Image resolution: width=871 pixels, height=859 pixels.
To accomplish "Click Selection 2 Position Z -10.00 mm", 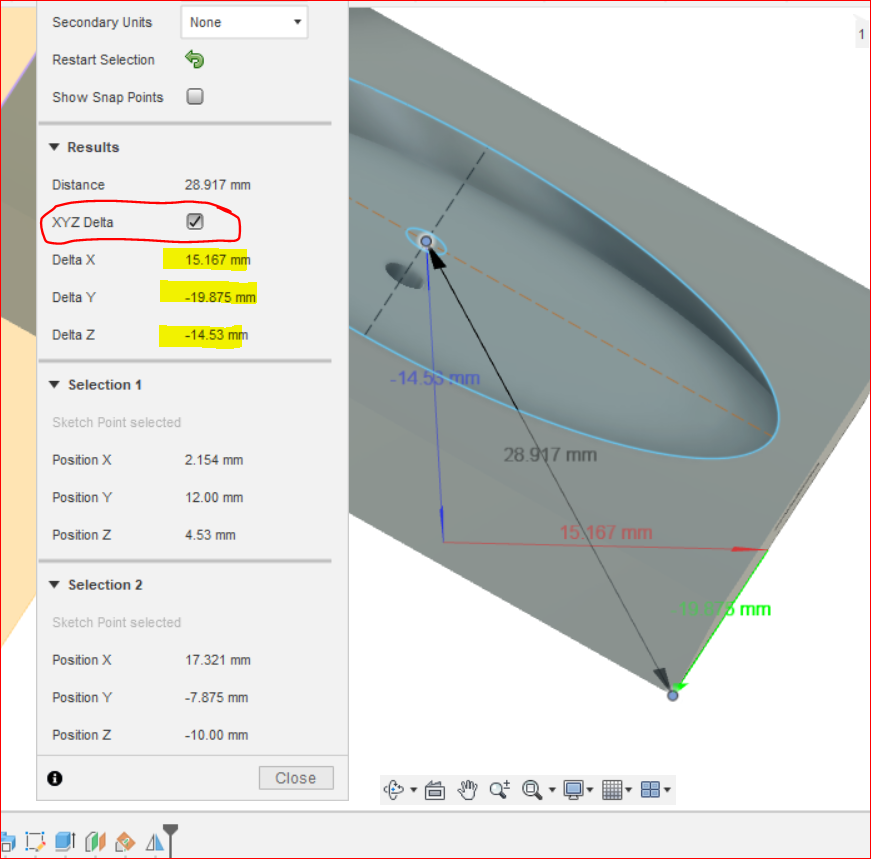I will click(x=216, y=735).
